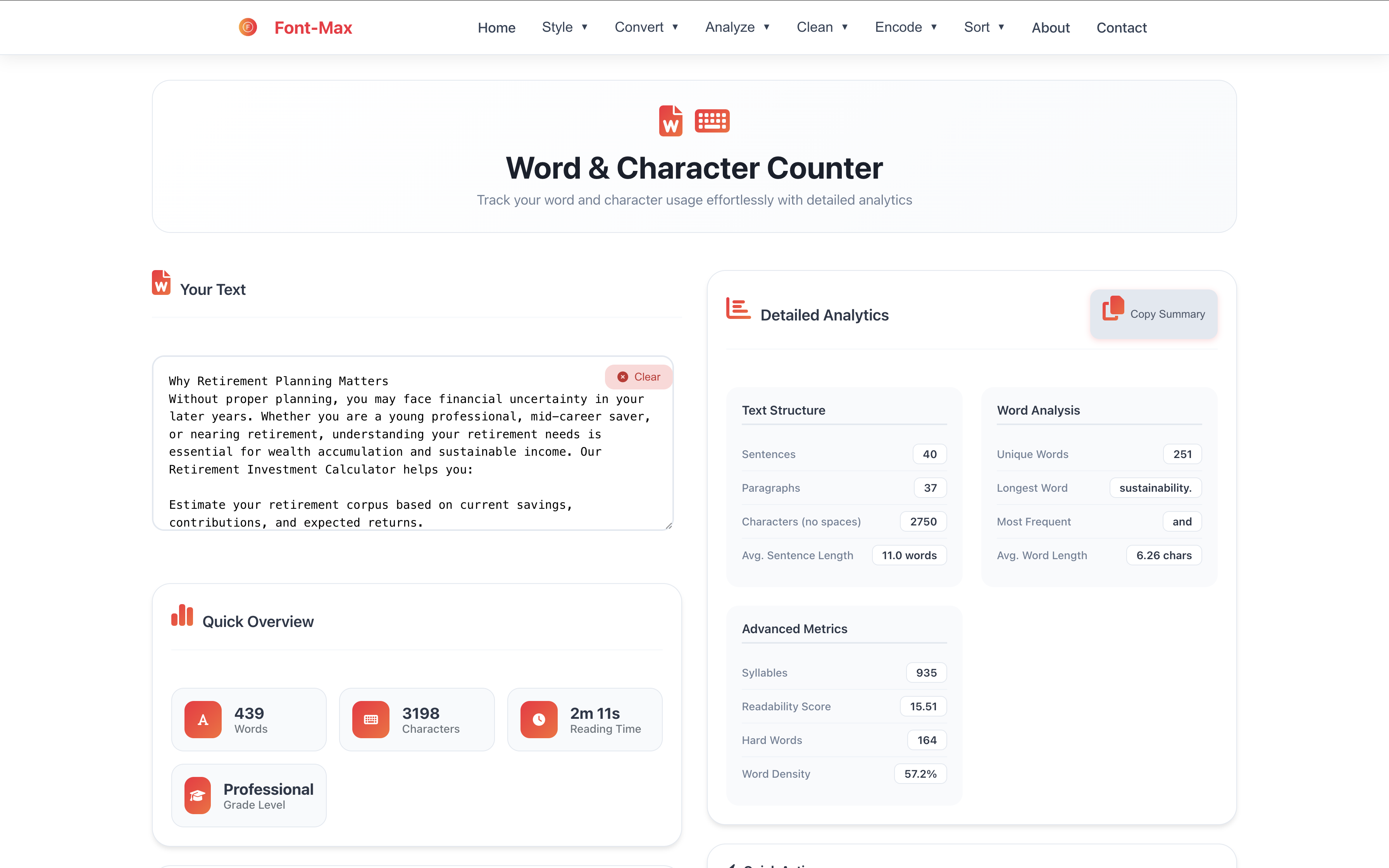This screenshot has height=868, width=1389.
Task: Expand the Analyze dropdown
Action: coord(737,27)
